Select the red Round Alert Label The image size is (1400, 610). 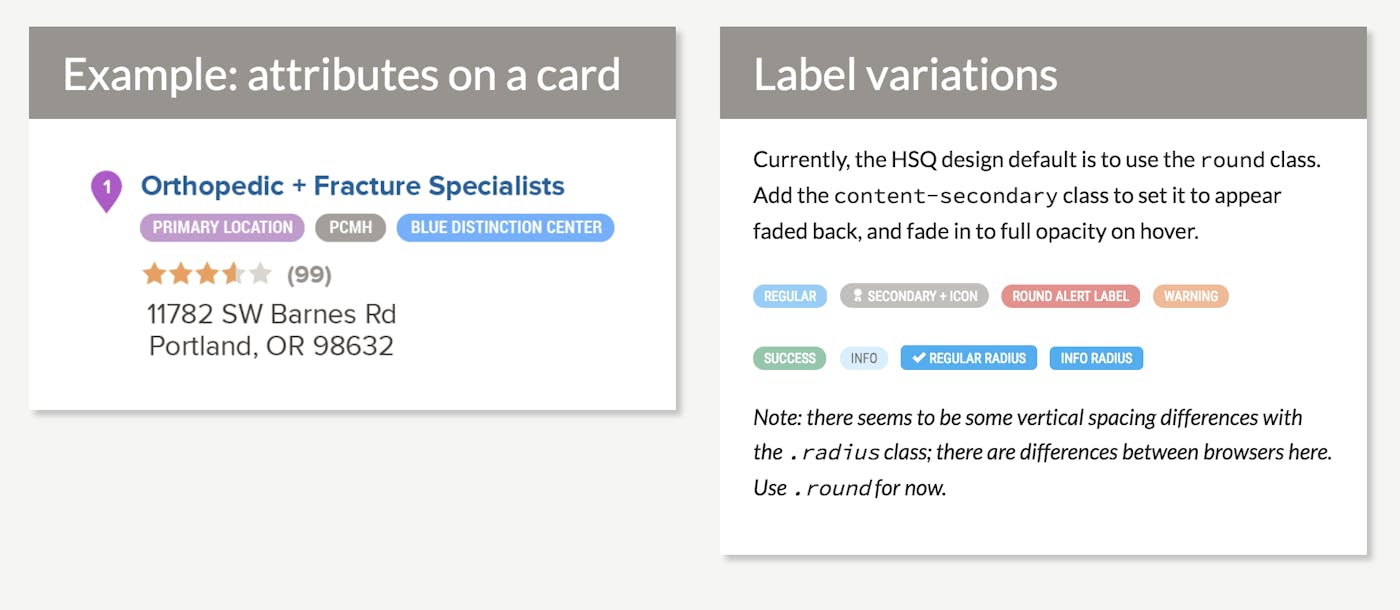(x=1070, y=296)
